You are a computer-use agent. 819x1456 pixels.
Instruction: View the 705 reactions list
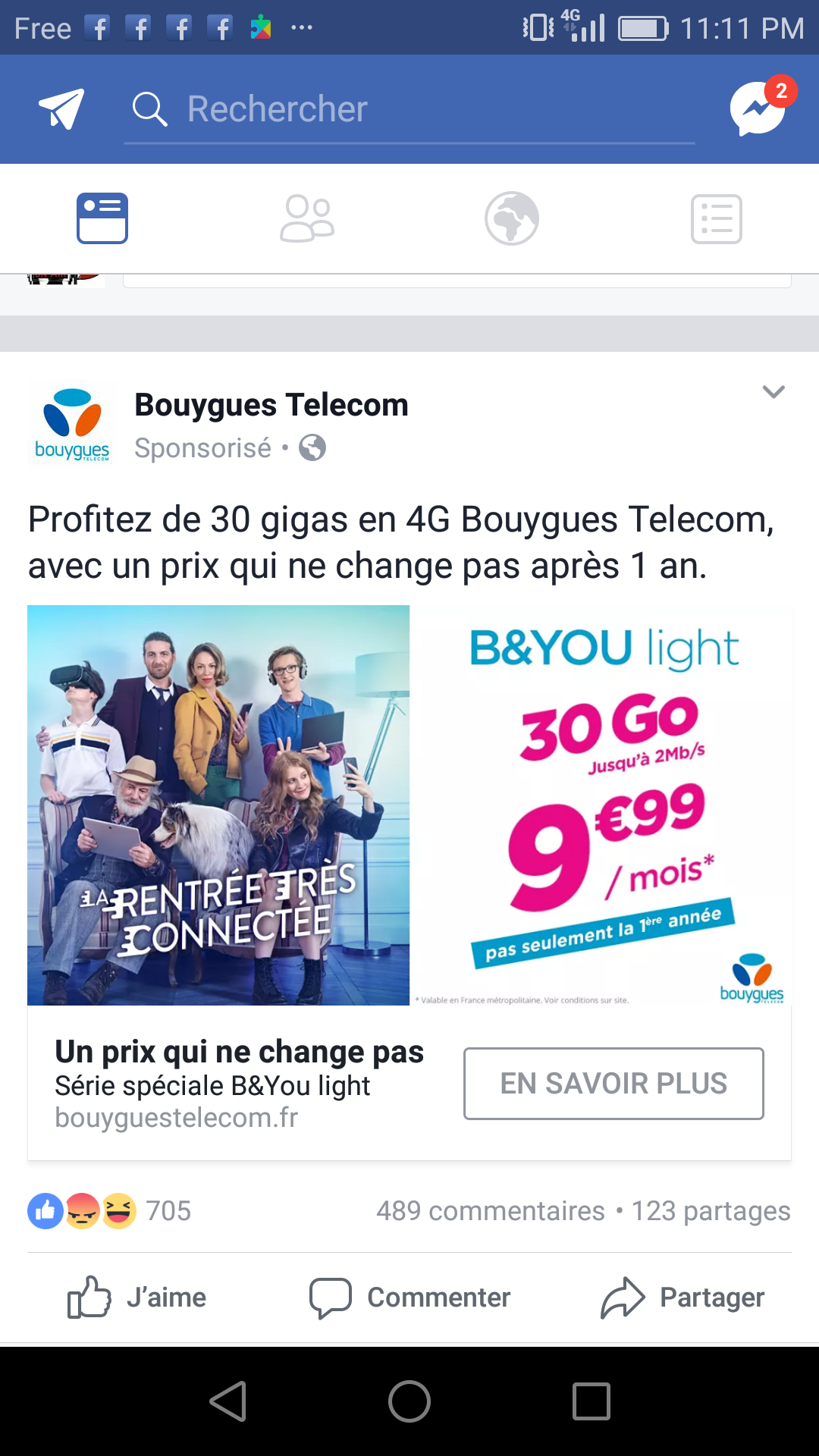(x=109, y=1211)
